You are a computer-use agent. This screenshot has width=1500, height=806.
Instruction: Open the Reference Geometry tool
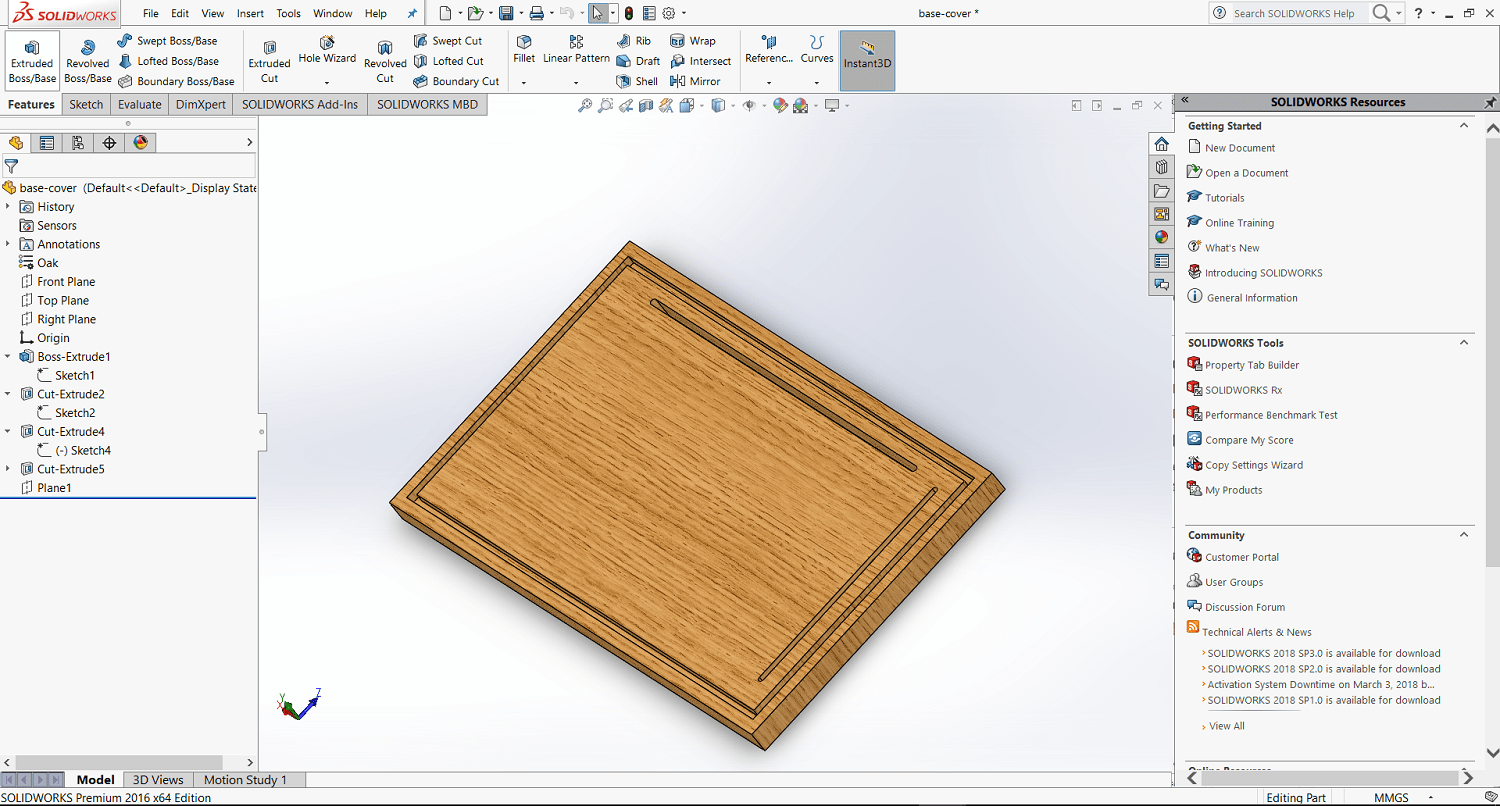(x=769, y=50)
